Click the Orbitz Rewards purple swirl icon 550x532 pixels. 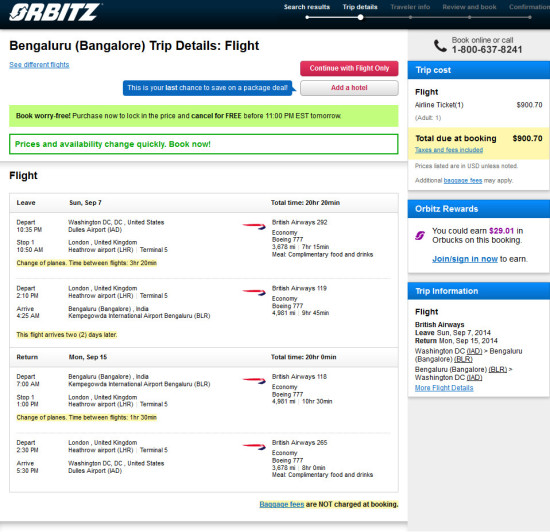(420, 235)
